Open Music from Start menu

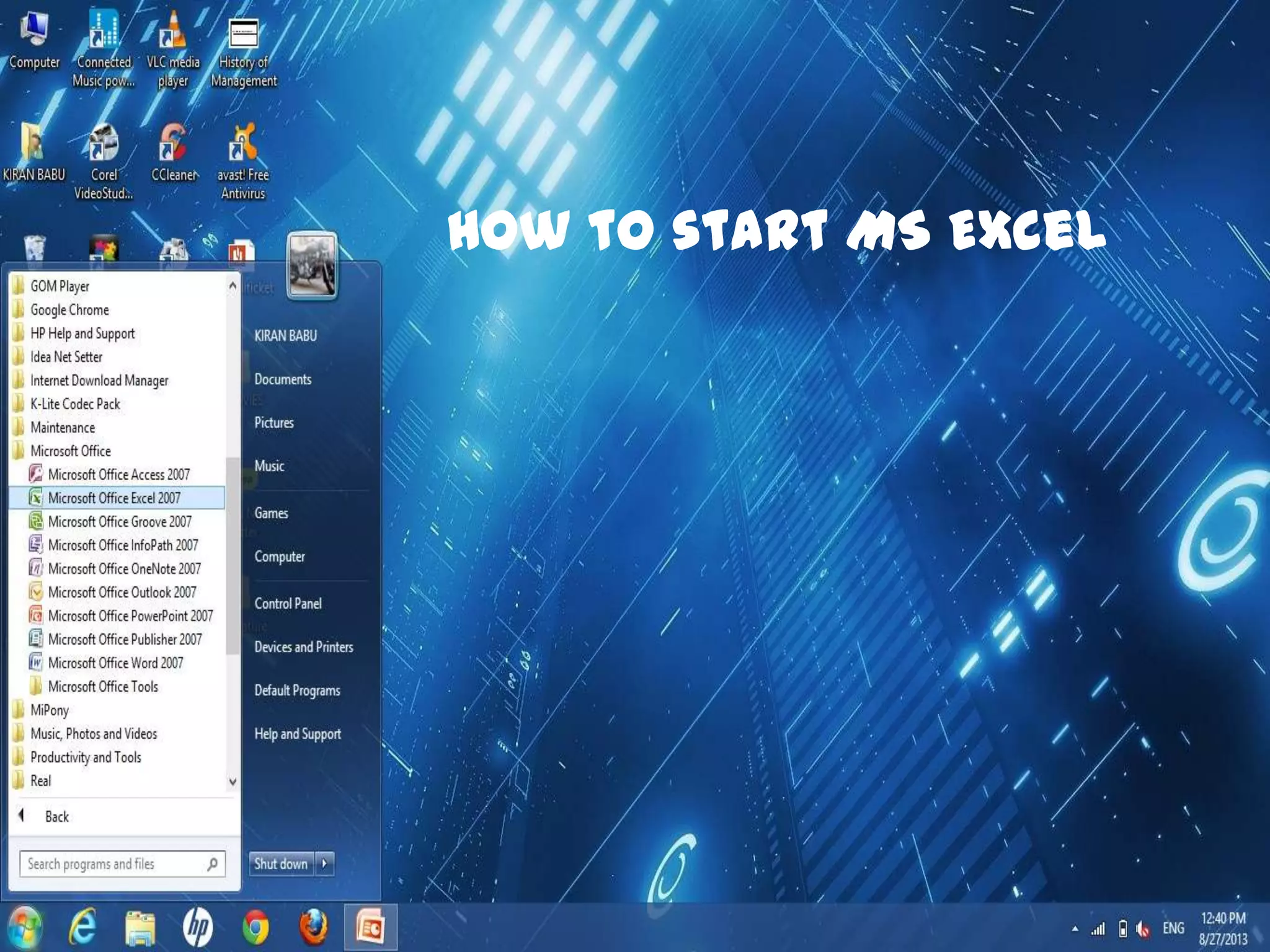pos(269,465)
